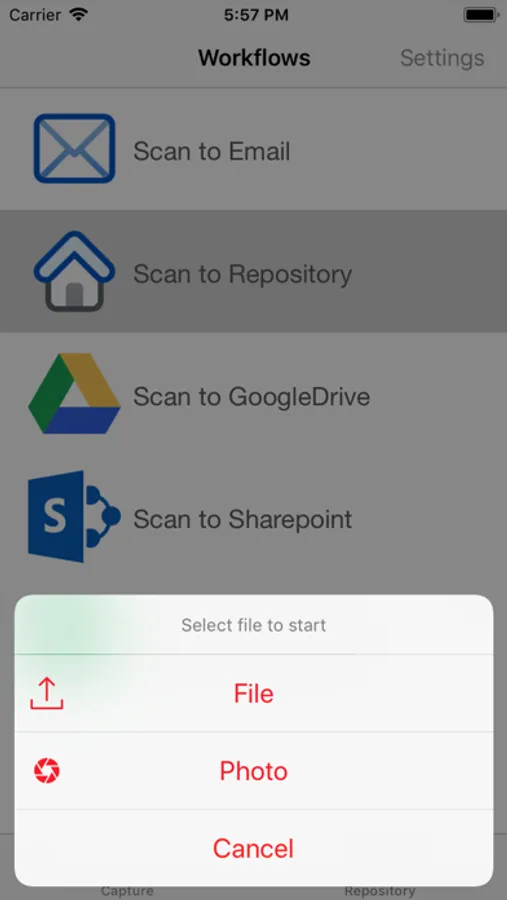Tap the Google Drive triangle icon
This screenshot has width=507, height=900.
[x=75, y=393]
